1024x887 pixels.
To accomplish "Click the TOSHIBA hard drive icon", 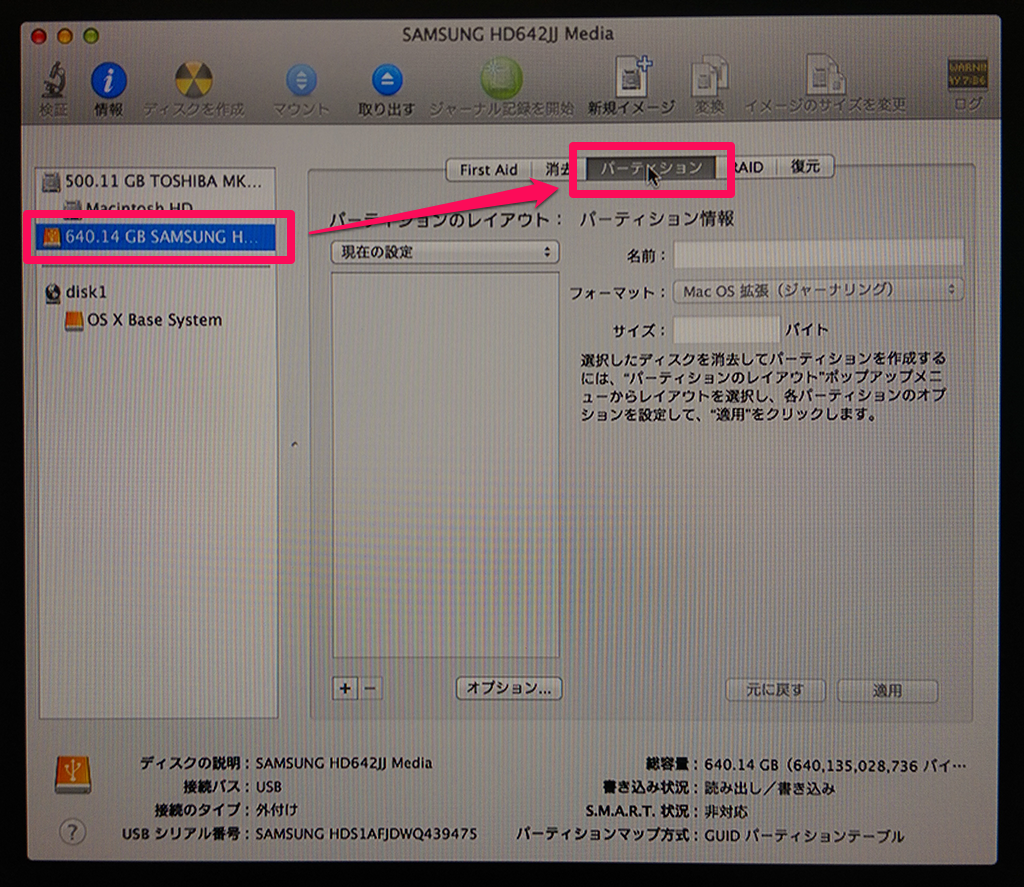I will [51, 181].
